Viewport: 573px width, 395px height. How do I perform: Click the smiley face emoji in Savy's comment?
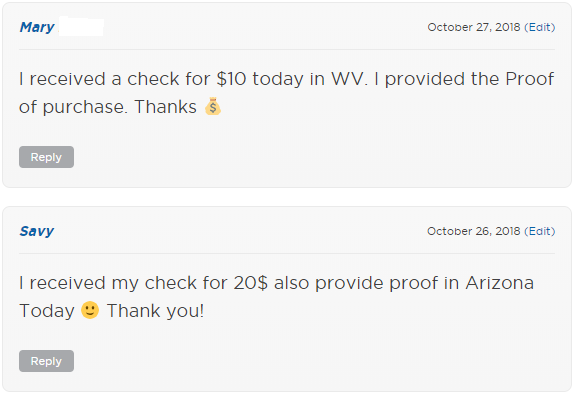click(90, 310)
